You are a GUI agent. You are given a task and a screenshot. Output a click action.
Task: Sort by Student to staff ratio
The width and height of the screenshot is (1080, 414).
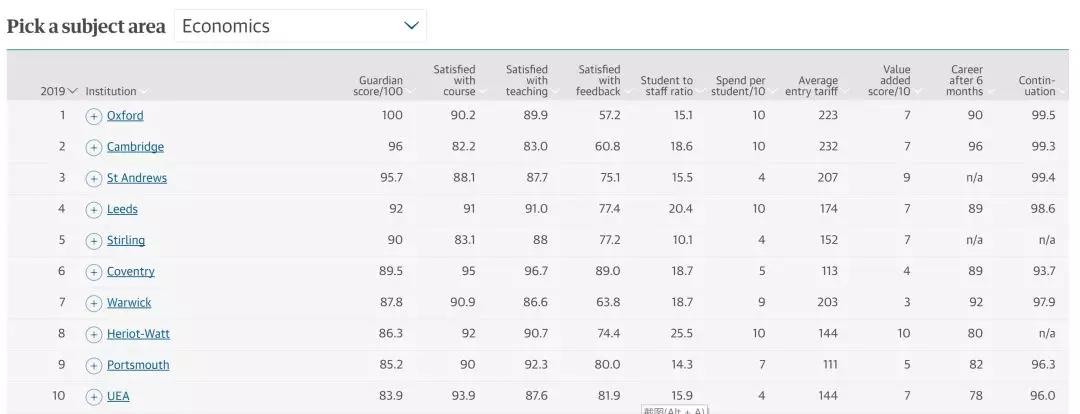[x=666, y=86]
